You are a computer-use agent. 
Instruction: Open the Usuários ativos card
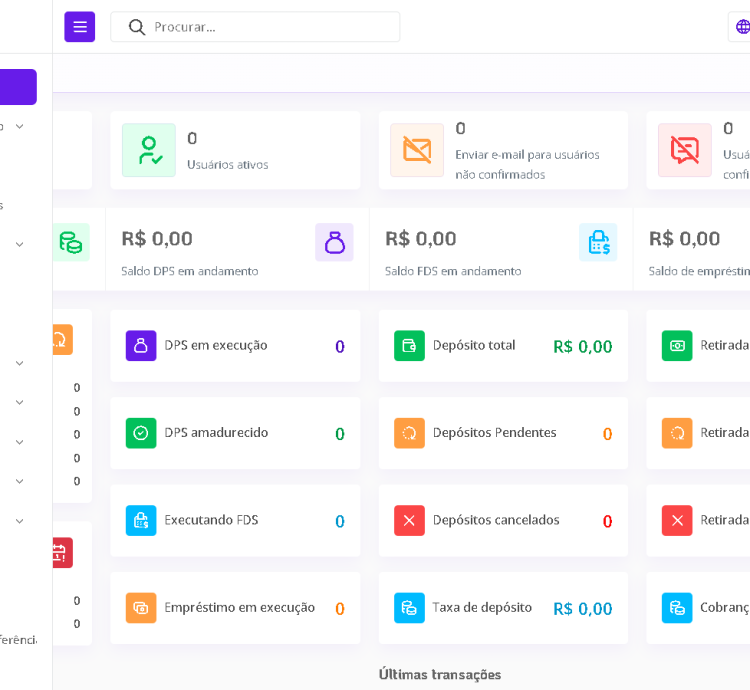235,150
